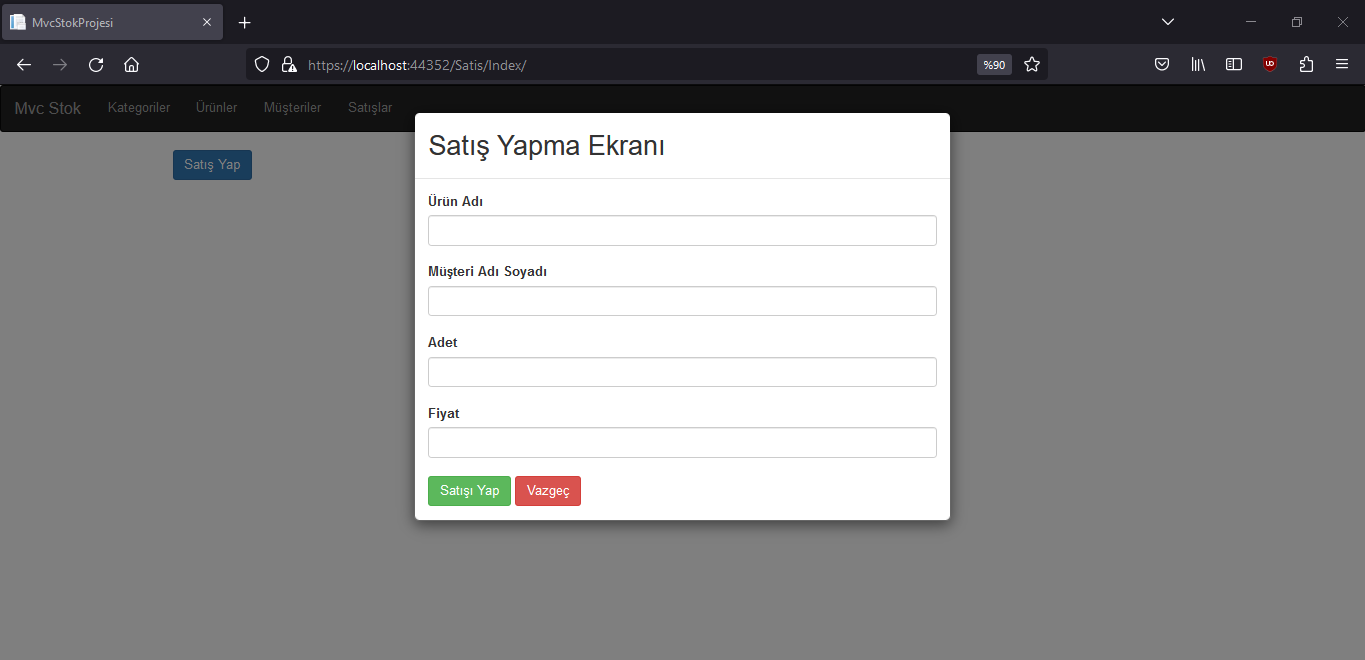1365x660 pixels.
Task: Switch to the Satışlar menu item
Action: 369,107
